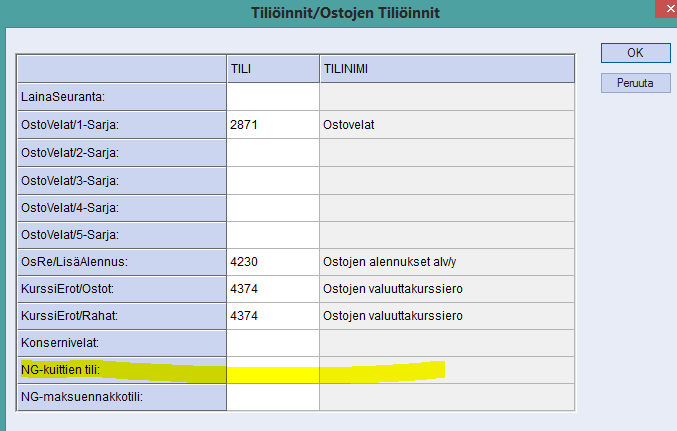Click the LainaSeuranta TILI input cell

coord(272,97)
